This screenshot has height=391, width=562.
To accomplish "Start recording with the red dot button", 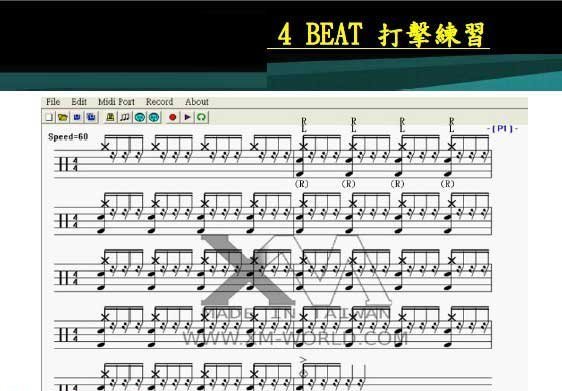I will [173, 117].
